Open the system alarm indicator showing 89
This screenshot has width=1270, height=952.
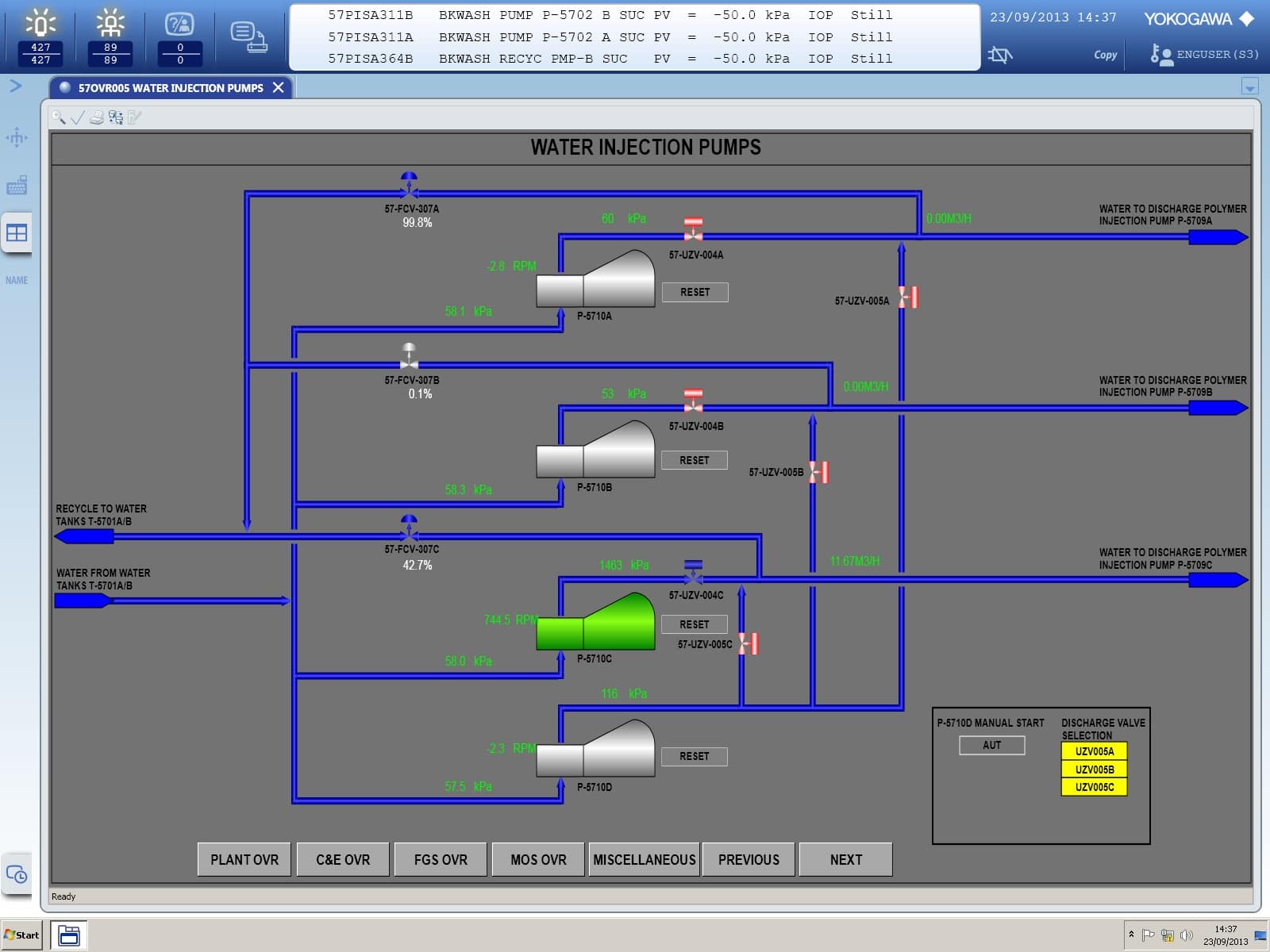coord(110,36)
